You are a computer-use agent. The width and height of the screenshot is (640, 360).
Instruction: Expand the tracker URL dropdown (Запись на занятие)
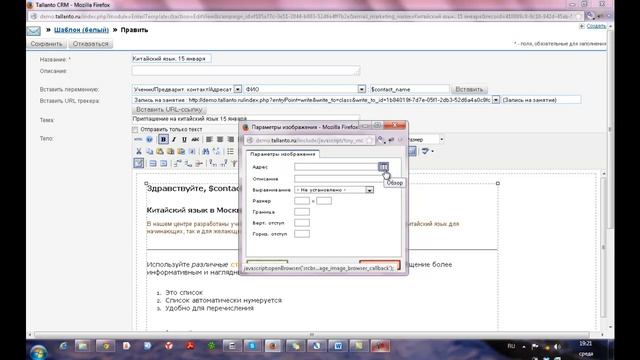[x=496, y=100]
